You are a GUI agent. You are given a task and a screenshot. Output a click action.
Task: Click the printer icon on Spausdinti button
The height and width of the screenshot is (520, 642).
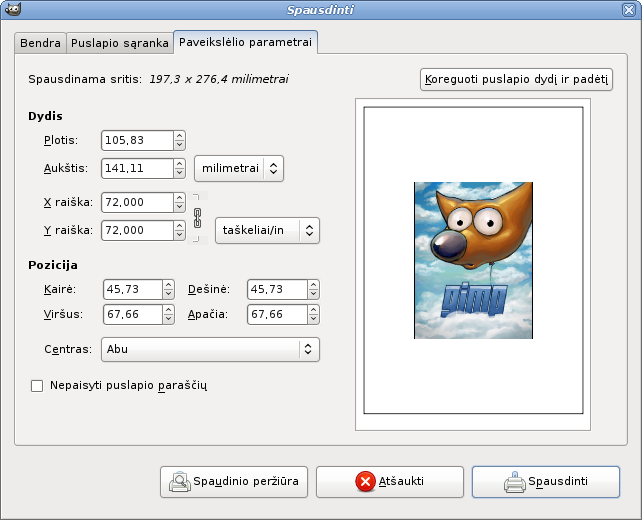tap(515, 482)
